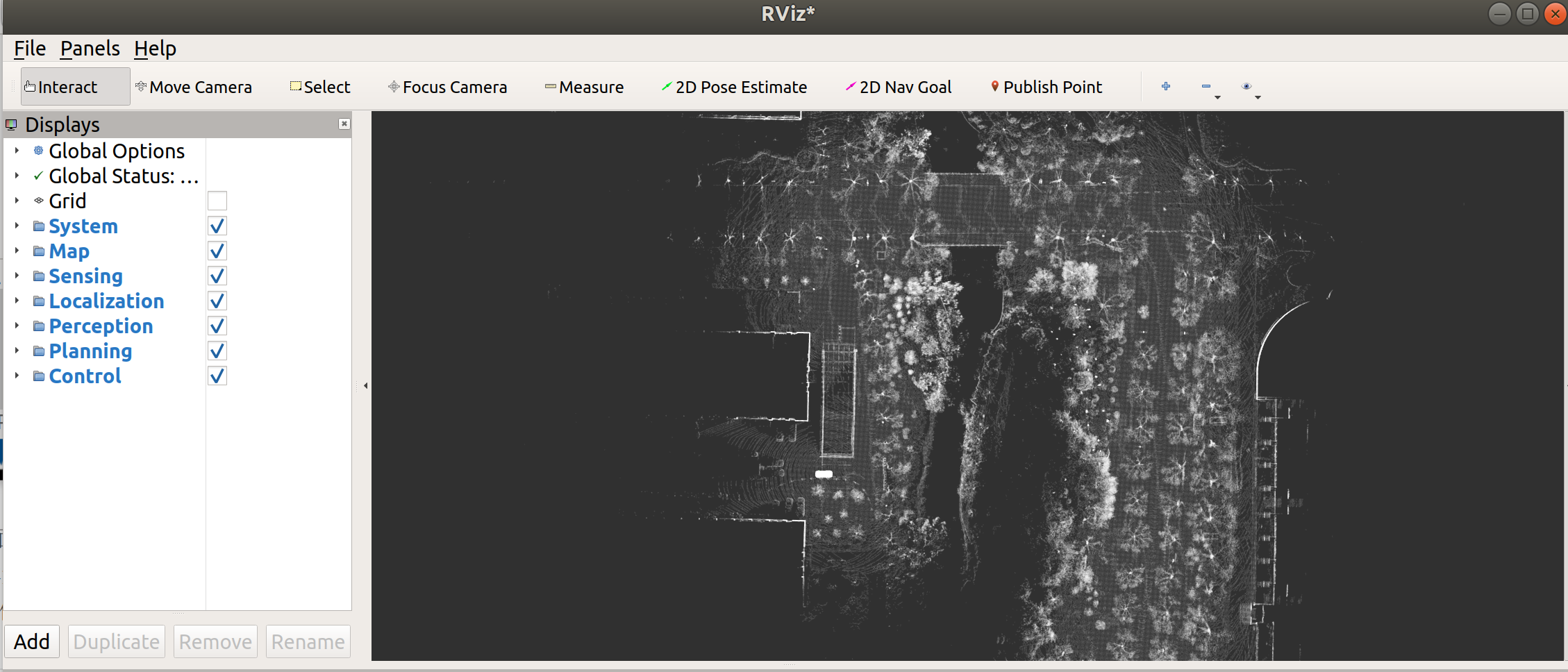
Task: Select the Global Options label
Action: pos(117,151)
